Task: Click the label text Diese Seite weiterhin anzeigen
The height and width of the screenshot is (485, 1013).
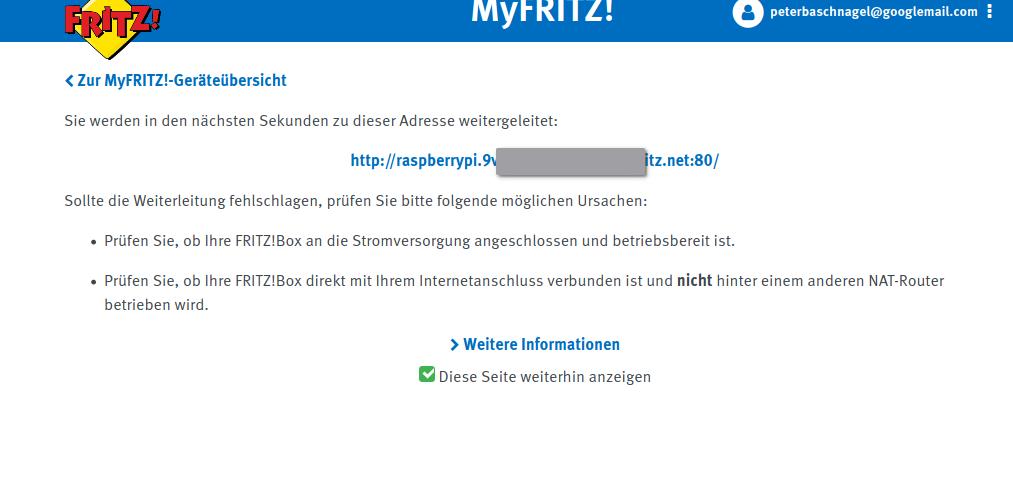Action: 544,377
